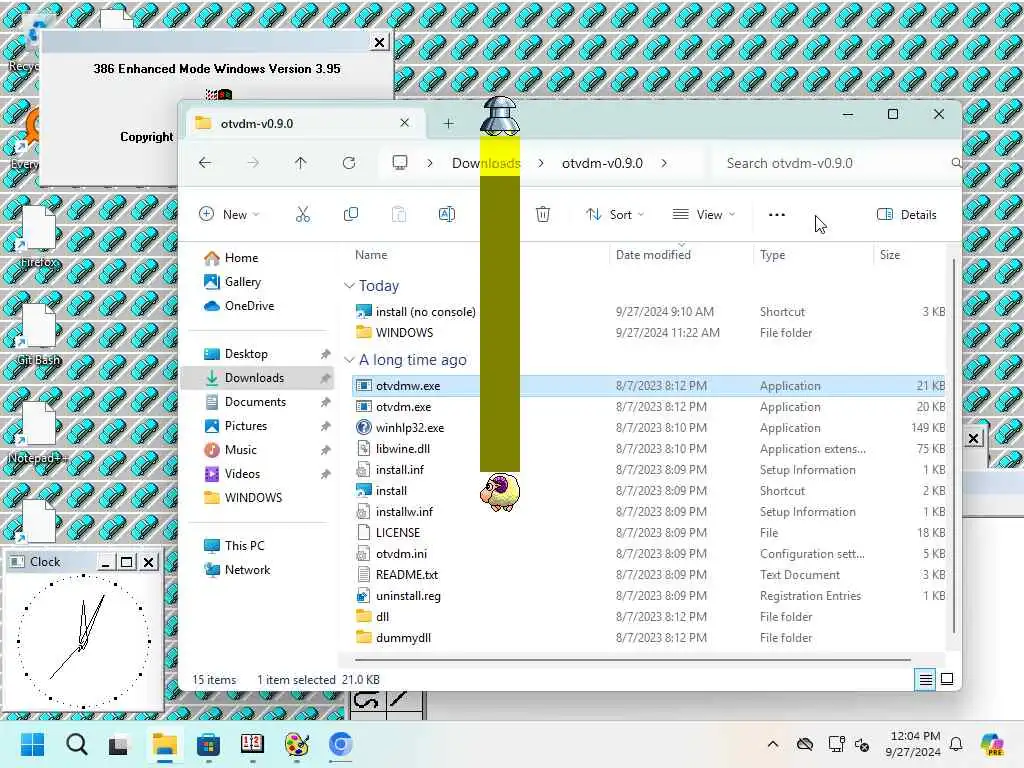Viewport: 1024px width, 768px height.
Task: Click in the Search otvdm-v0.9.0 field
Action: point(836,163)
